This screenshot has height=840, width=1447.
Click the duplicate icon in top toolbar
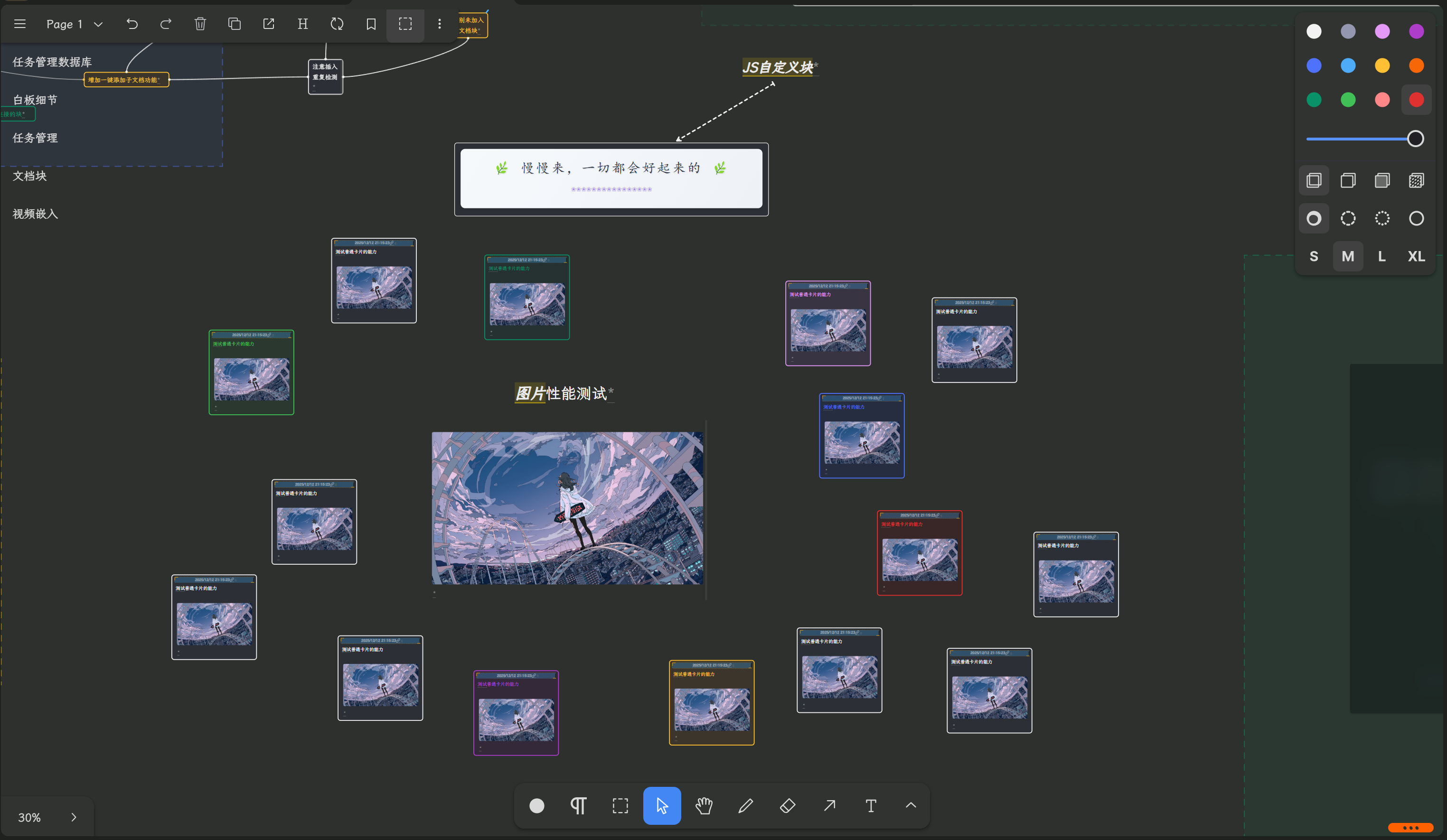234,24
